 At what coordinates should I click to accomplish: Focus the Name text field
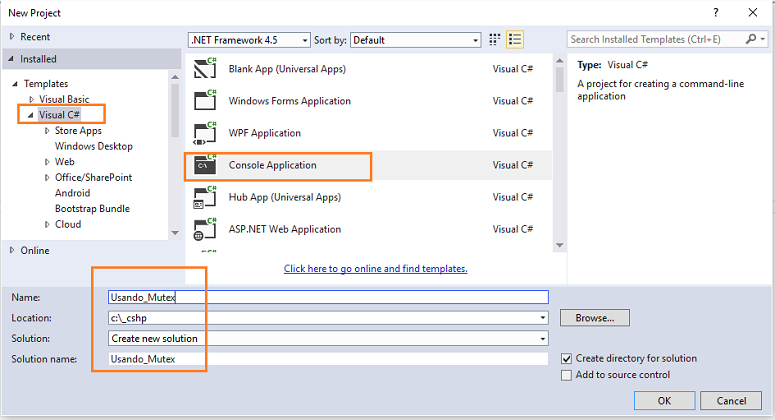click(328, 297)
